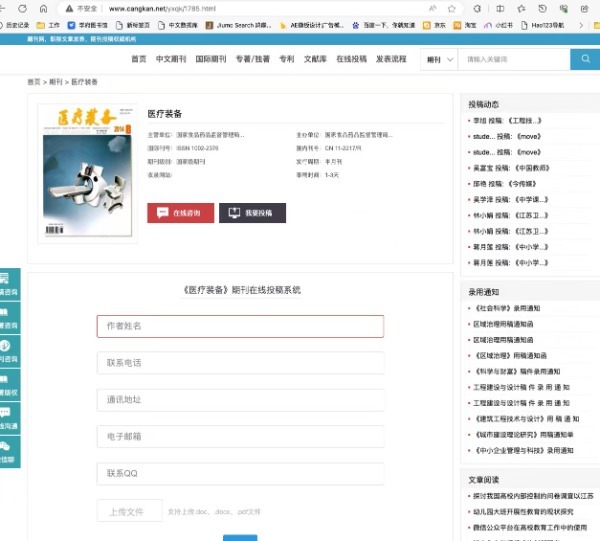Open the 中文期刊 navigation menu
The image size is (600, 541).
[x=171, y=59]
